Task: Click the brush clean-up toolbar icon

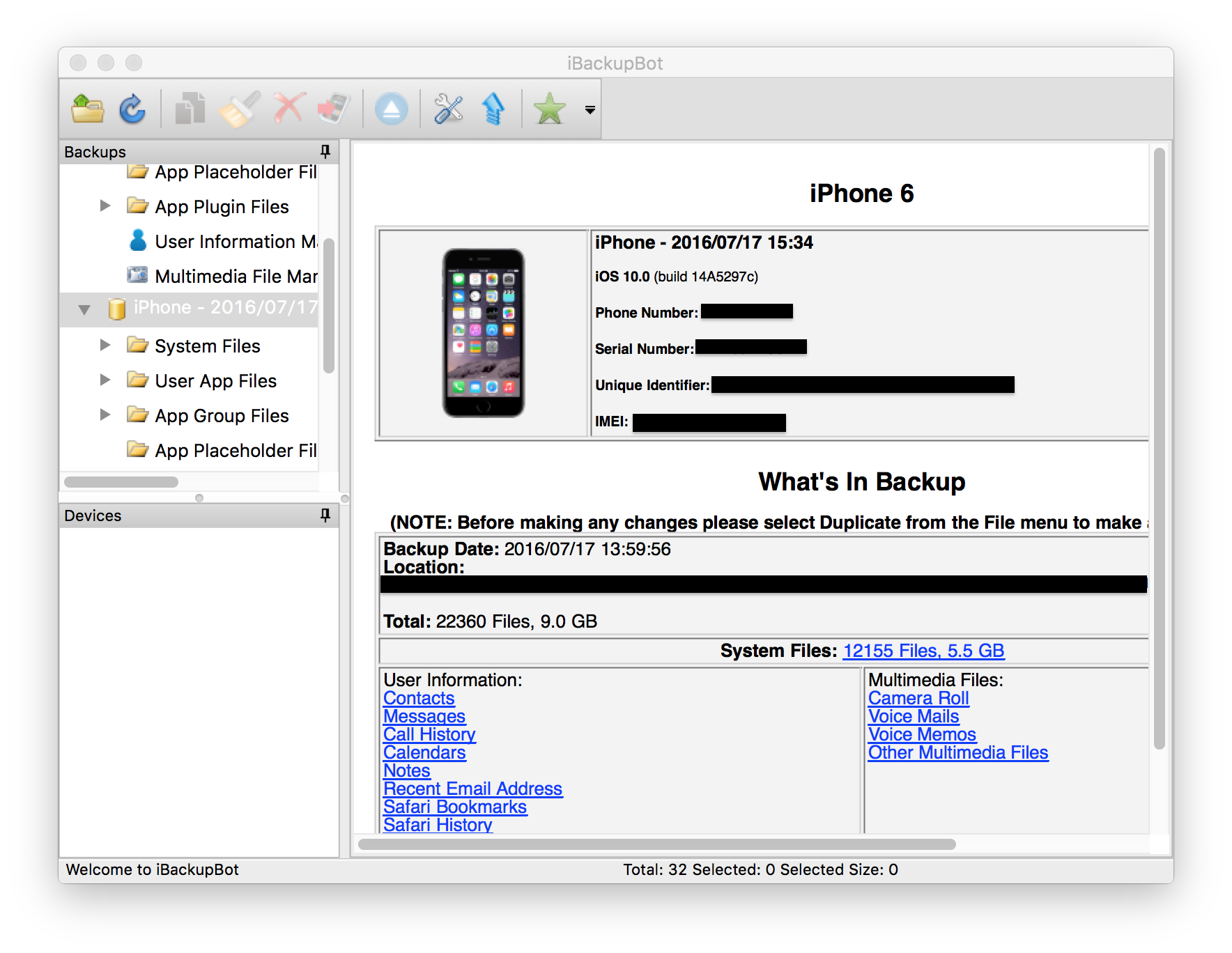Action: tap(239, 109)
